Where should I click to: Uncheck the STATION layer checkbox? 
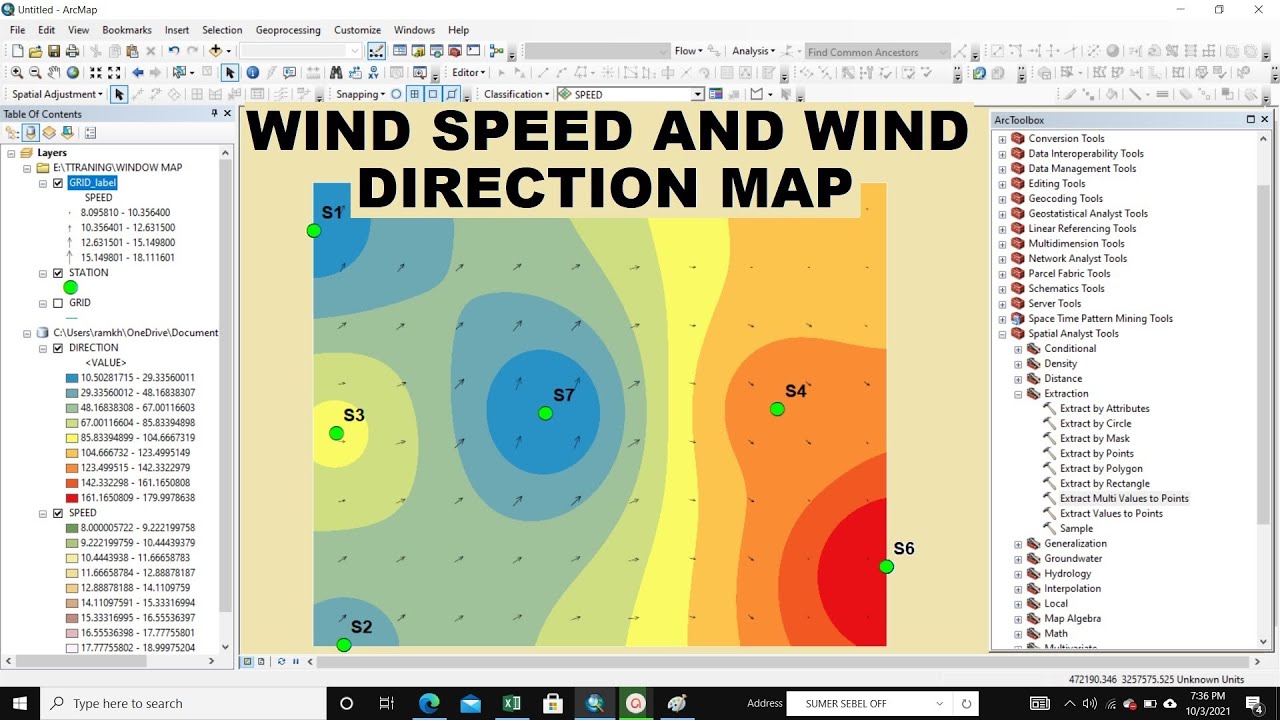tap(58, 273)
